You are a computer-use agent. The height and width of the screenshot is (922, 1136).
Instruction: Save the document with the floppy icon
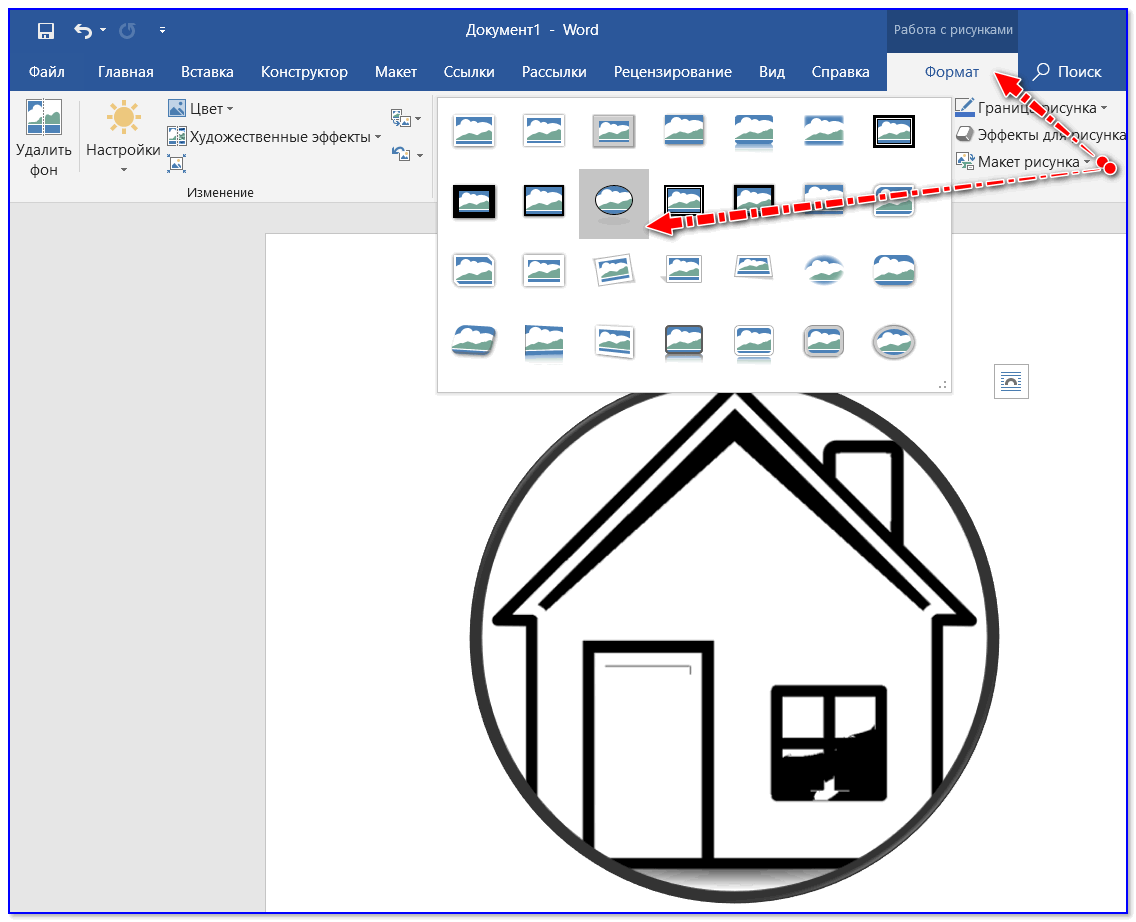[x=46, y=30]
